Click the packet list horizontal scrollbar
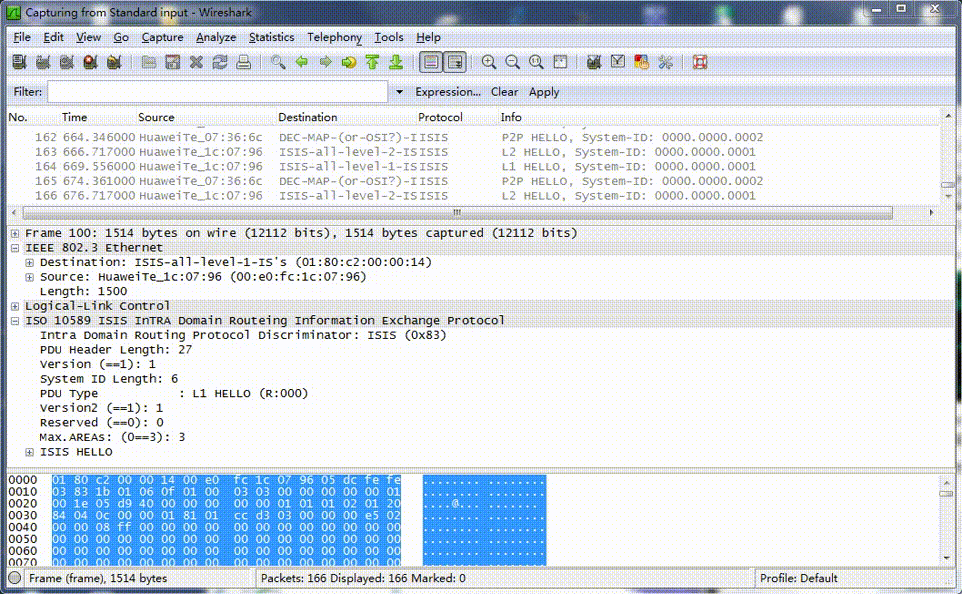The height and width of the screenshot is (594, 962). 458,213
